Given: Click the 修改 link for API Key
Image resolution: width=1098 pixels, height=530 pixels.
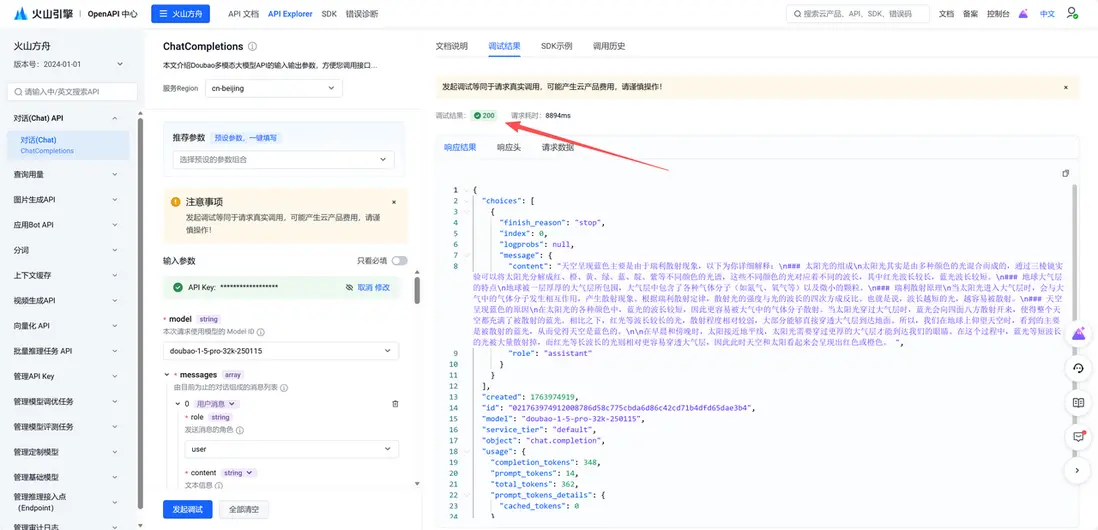Looking at the screenshot, I should point(382,287).
